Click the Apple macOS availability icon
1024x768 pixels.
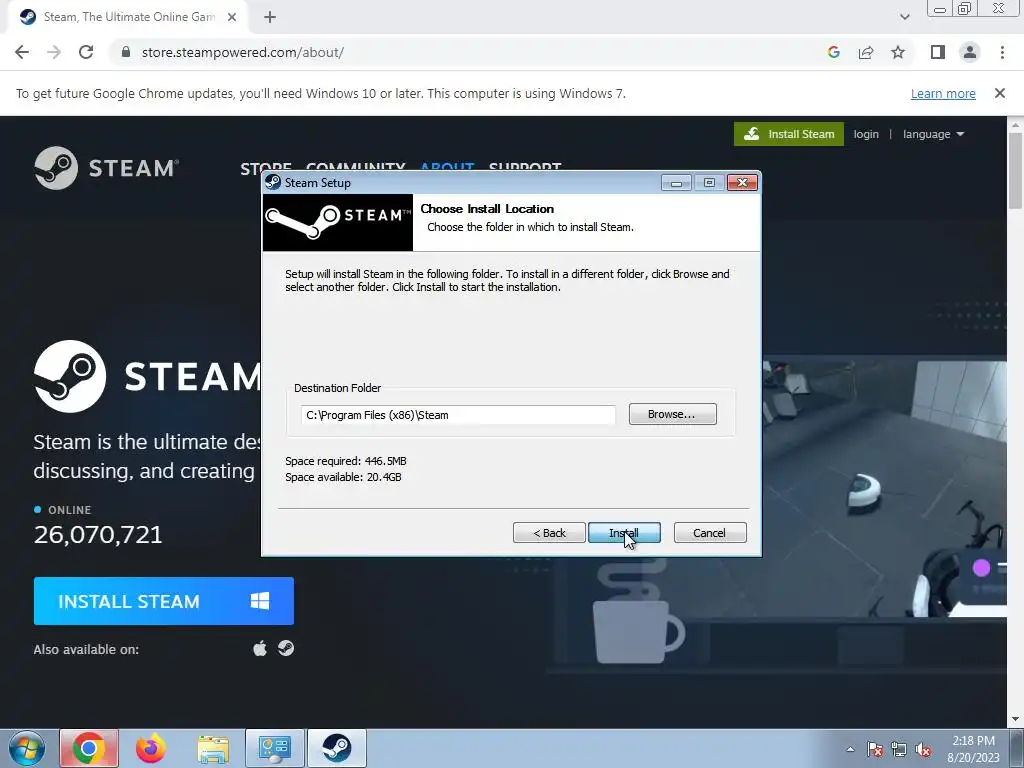coord(260,648)
